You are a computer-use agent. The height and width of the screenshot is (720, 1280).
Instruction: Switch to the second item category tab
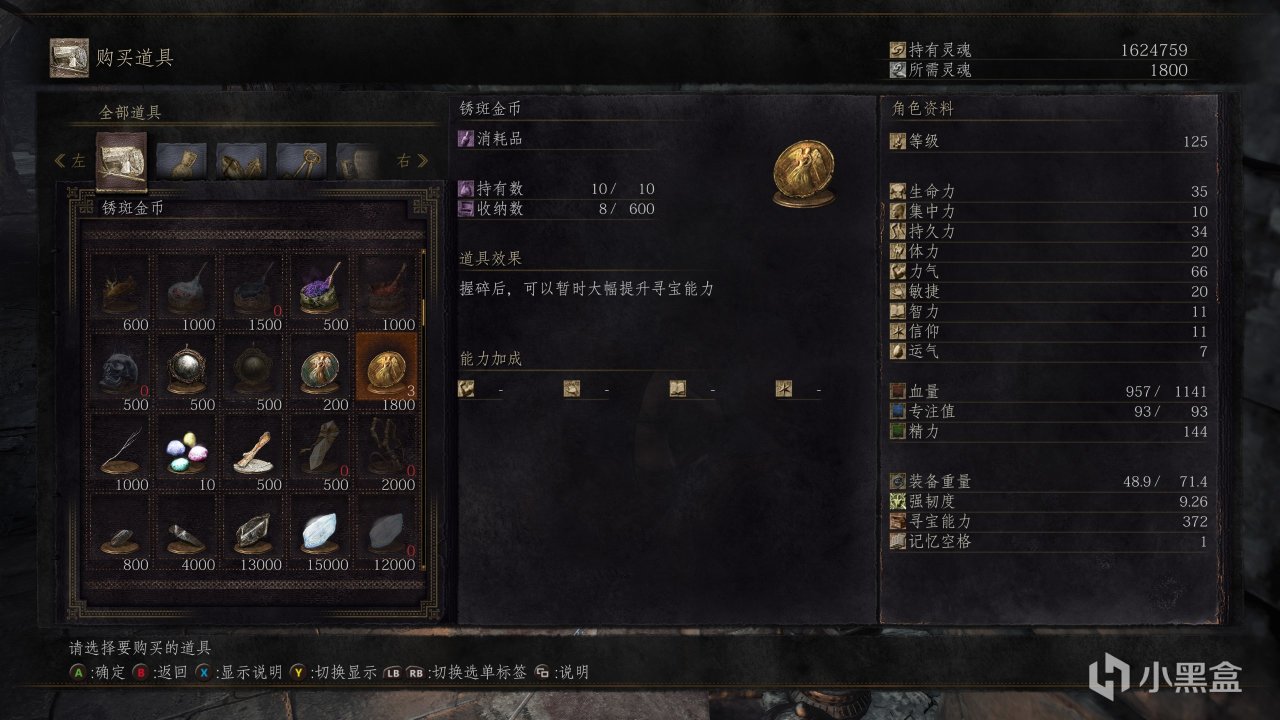click(x=181, y=160)
